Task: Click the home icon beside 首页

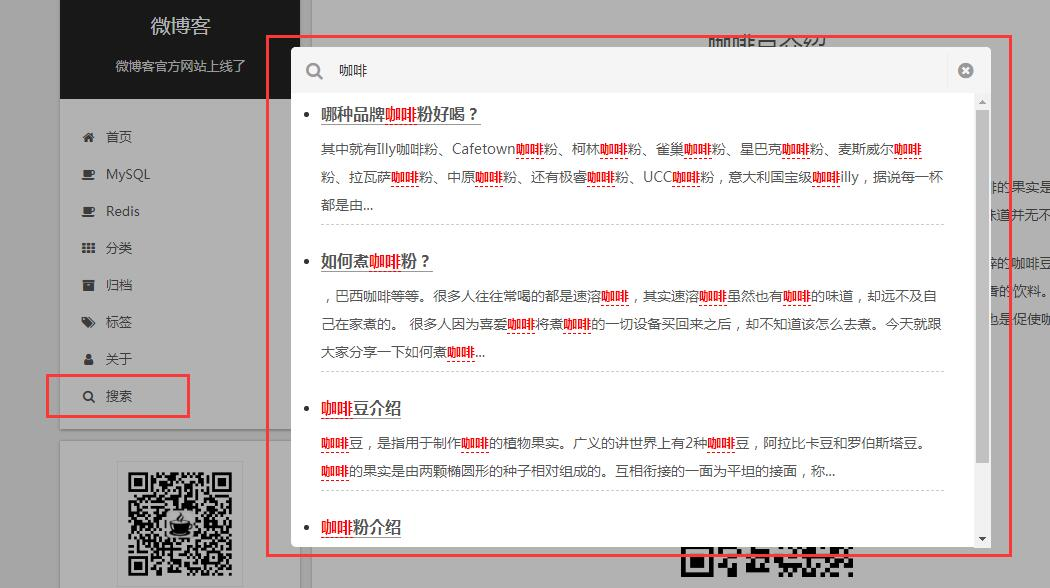Action: click(x=88, y=137)
